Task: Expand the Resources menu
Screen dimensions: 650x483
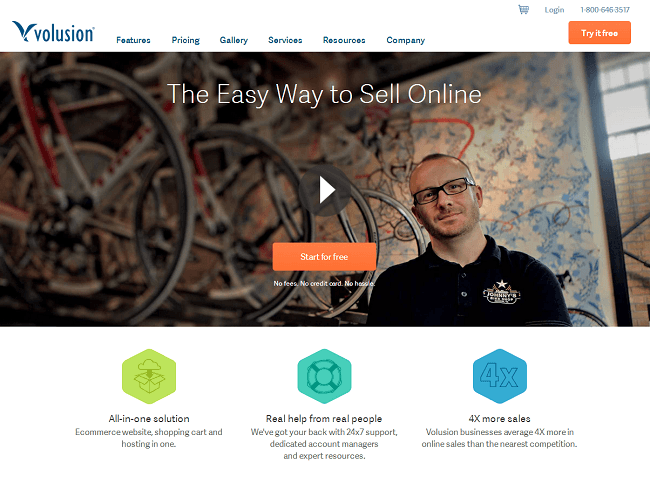Action: click(344, 40)
